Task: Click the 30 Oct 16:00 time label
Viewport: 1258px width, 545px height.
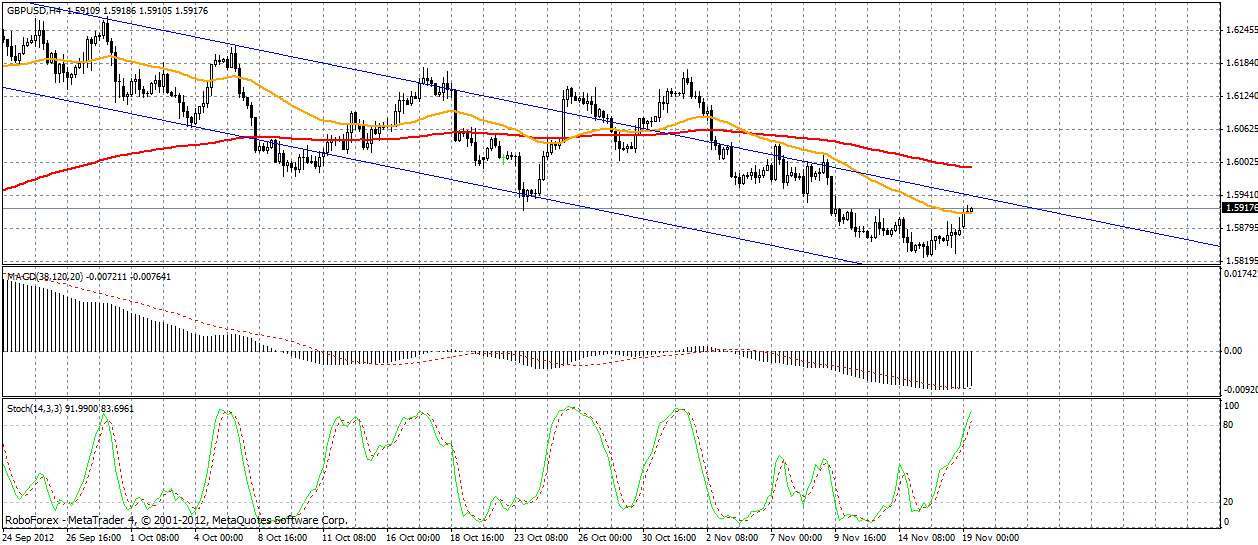Action: click(x=670, y=538)
